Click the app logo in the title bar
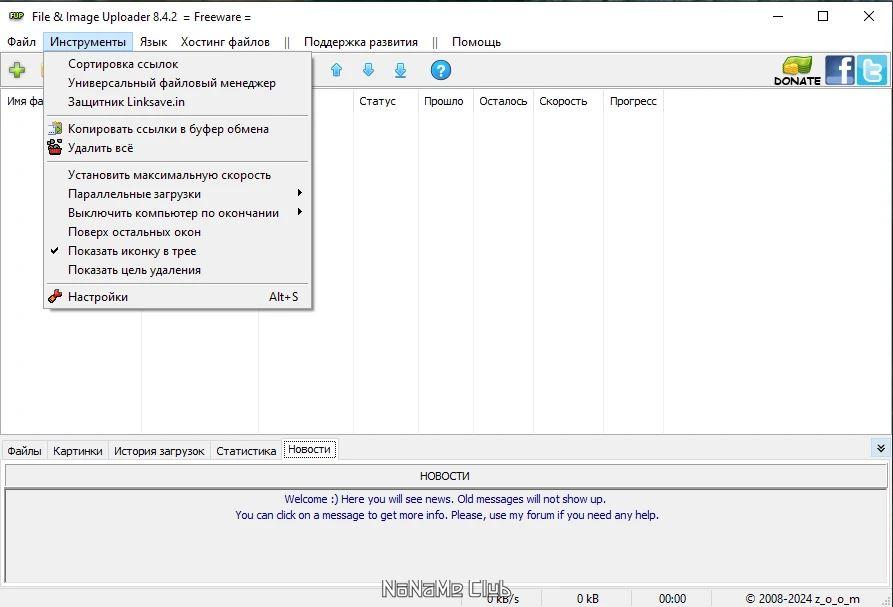Image resolution: width=893 pixels, height=607 pixels. click(x=16, y=17)
